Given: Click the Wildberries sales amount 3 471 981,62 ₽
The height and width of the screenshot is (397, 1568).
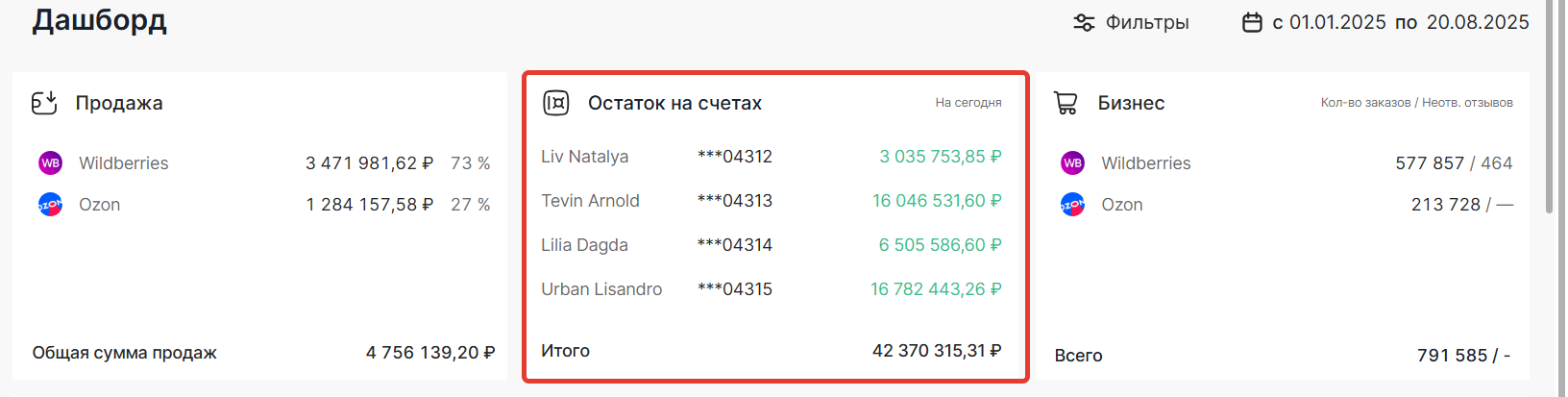Looking at the screenshot, I should (x=369, y=163).
